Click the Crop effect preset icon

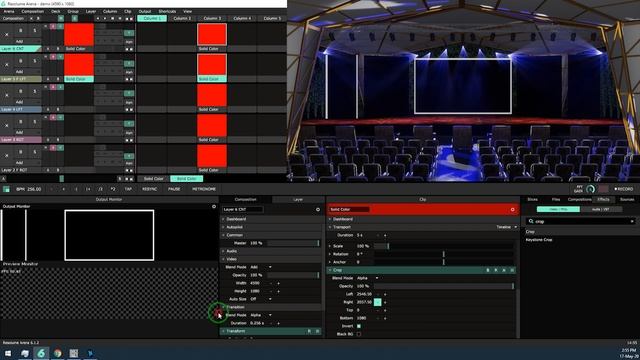[496, 270]
